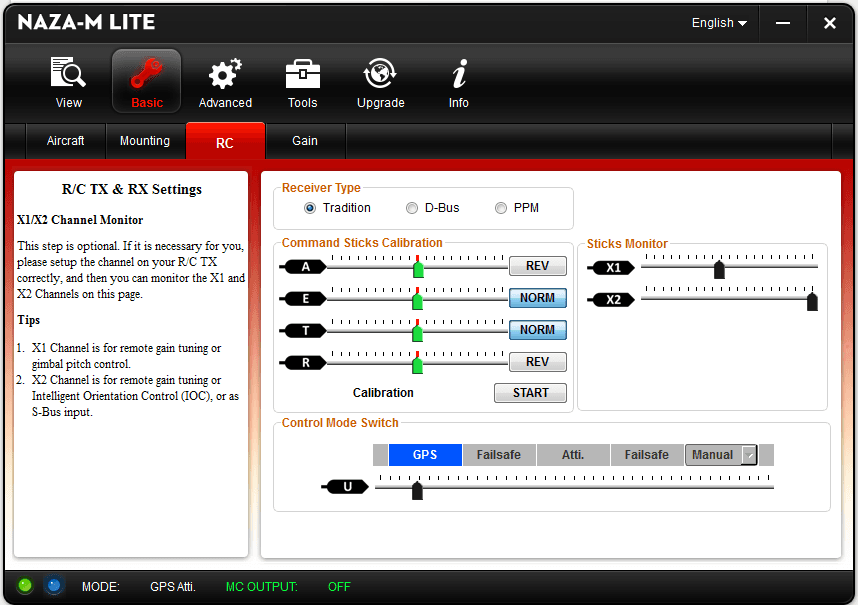This screenshot has width=858, height=605.
Task: Open the Upgrade panel
Action: coord(380,80)
